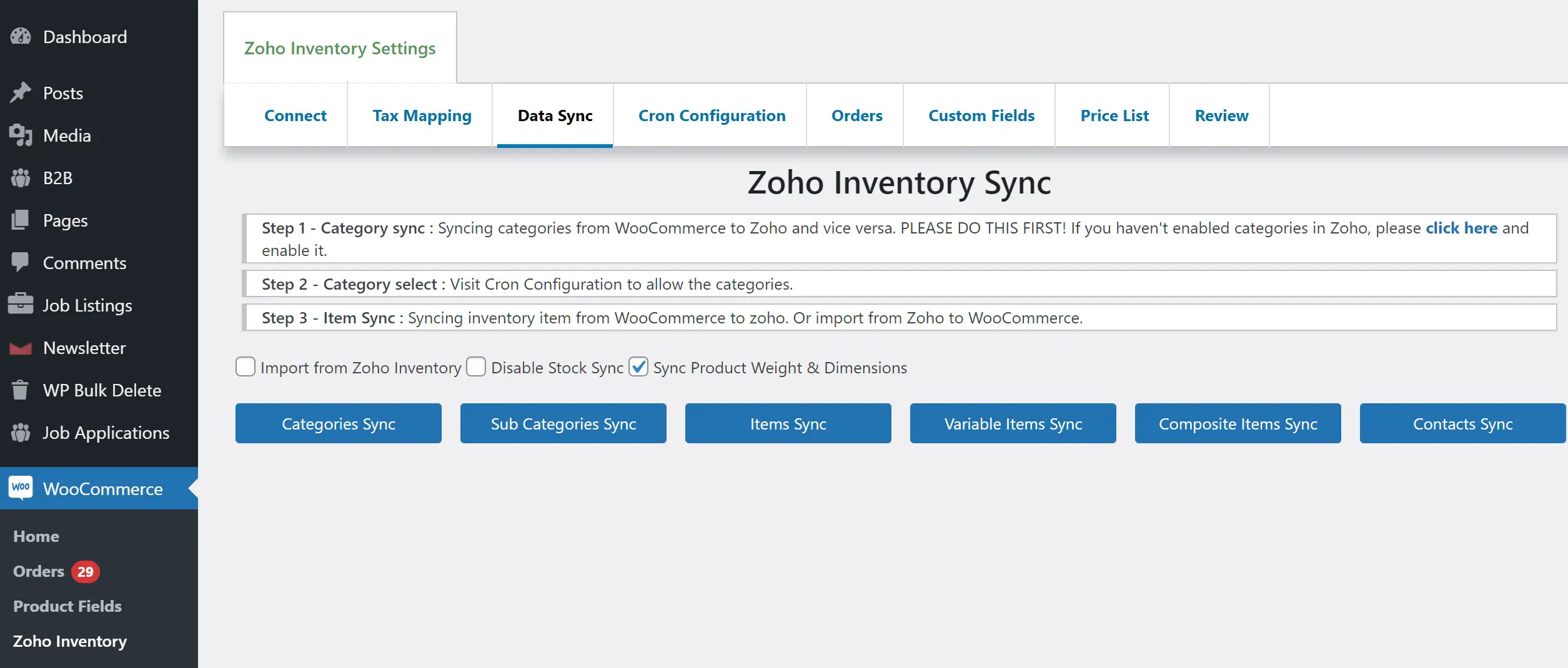Switch to the Tax Mapping tab

(x=422, y=115)
